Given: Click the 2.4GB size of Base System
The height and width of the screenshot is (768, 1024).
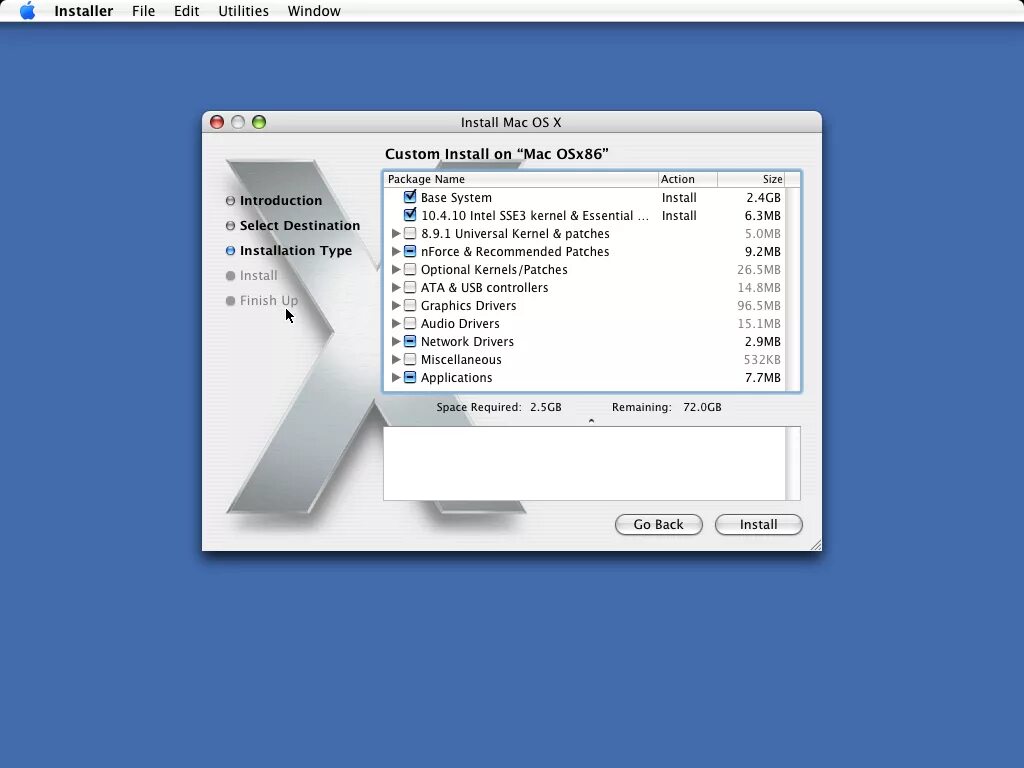Looking at the screenshot, I should pyautogui.click(x=763, y=197).
